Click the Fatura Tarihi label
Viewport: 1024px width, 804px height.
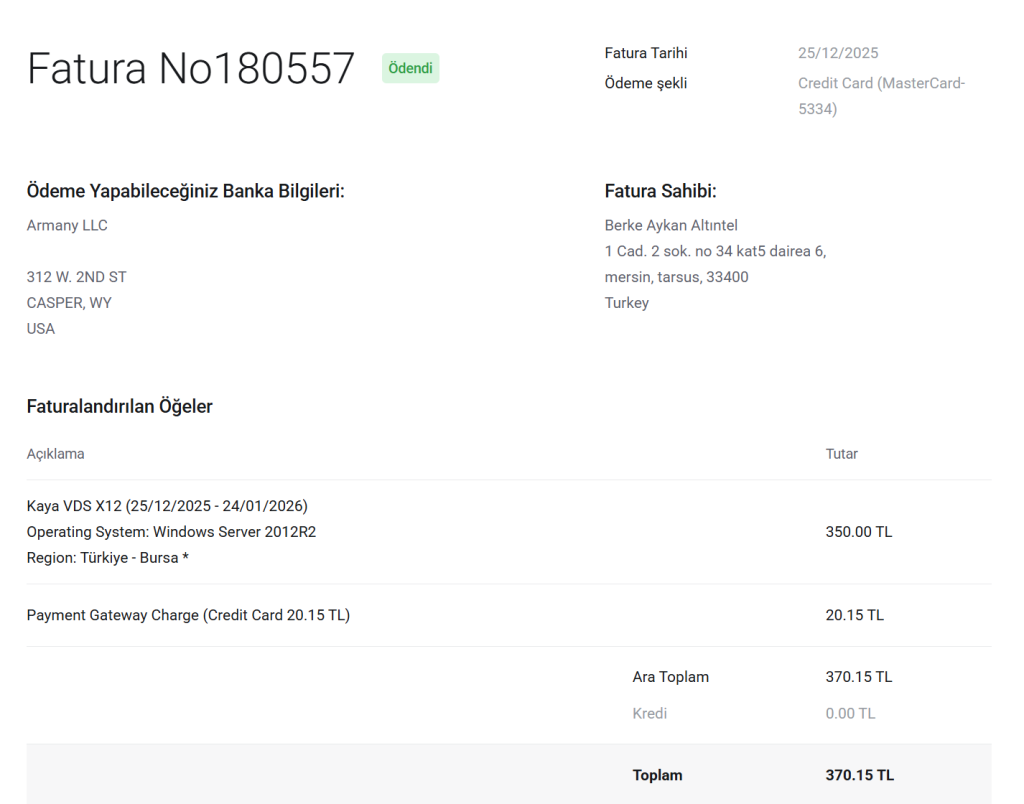[645, 53]
